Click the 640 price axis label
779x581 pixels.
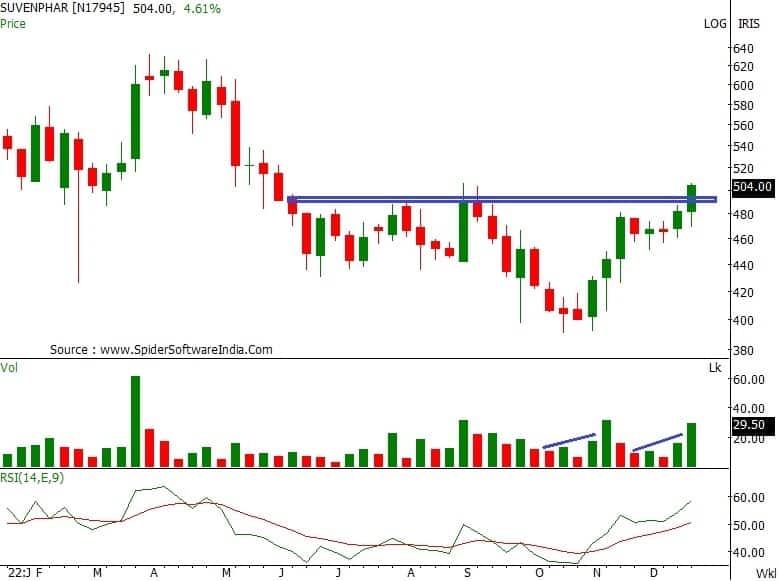(x=743, y=49)
